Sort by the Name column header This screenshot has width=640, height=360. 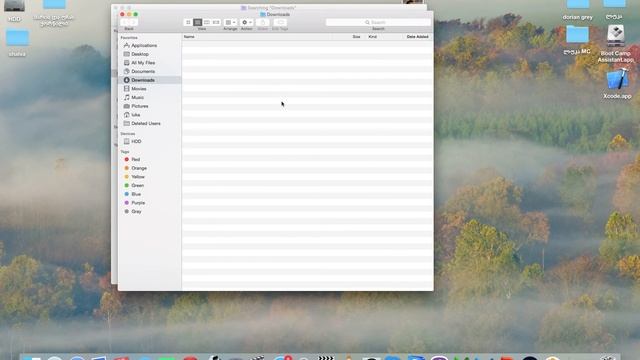[x=256, y=37]
